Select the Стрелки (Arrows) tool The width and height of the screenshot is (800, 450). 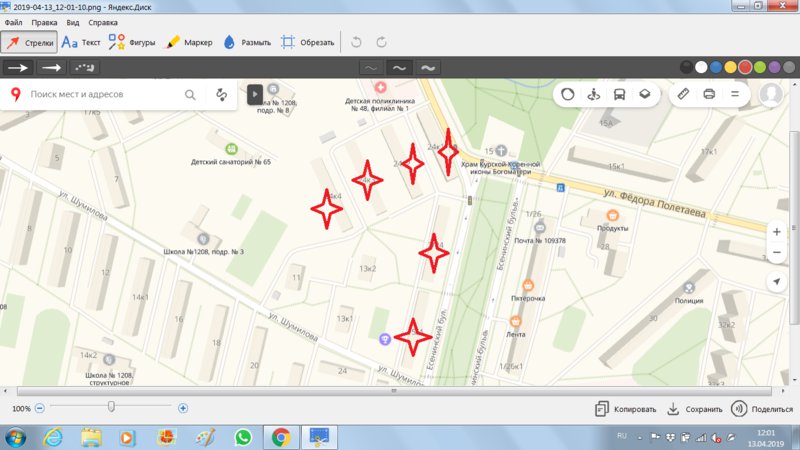click(28, 43)
